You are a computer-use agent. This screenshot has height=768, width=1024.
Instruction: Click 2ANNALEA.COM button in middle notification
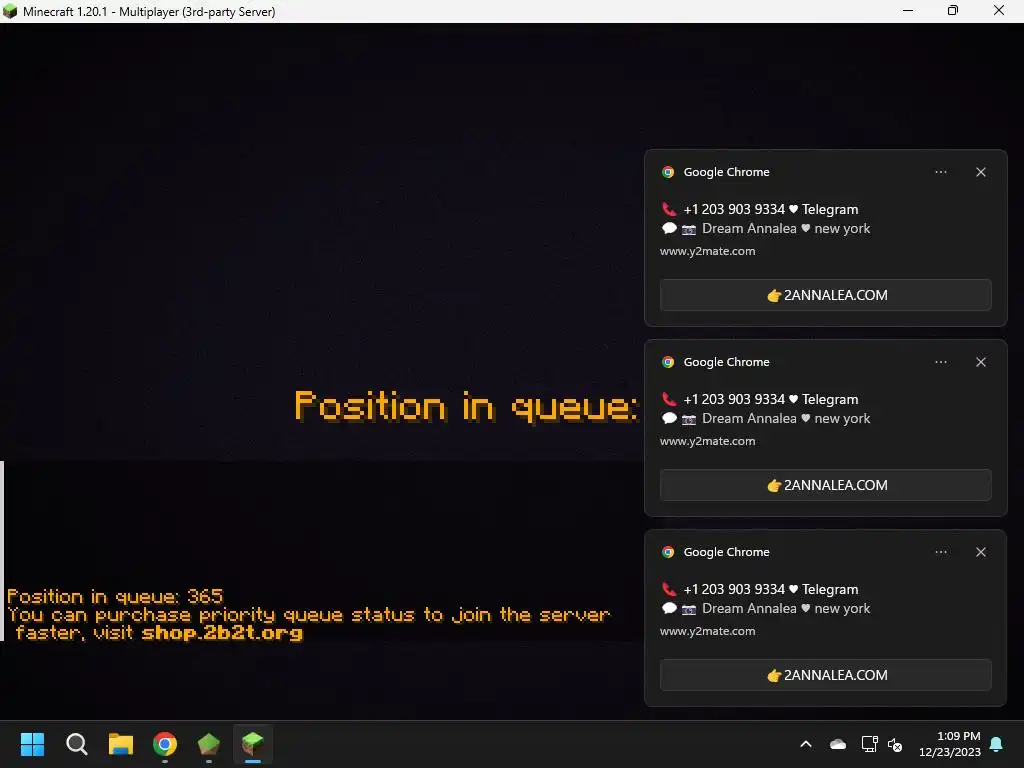pos(825,485)
